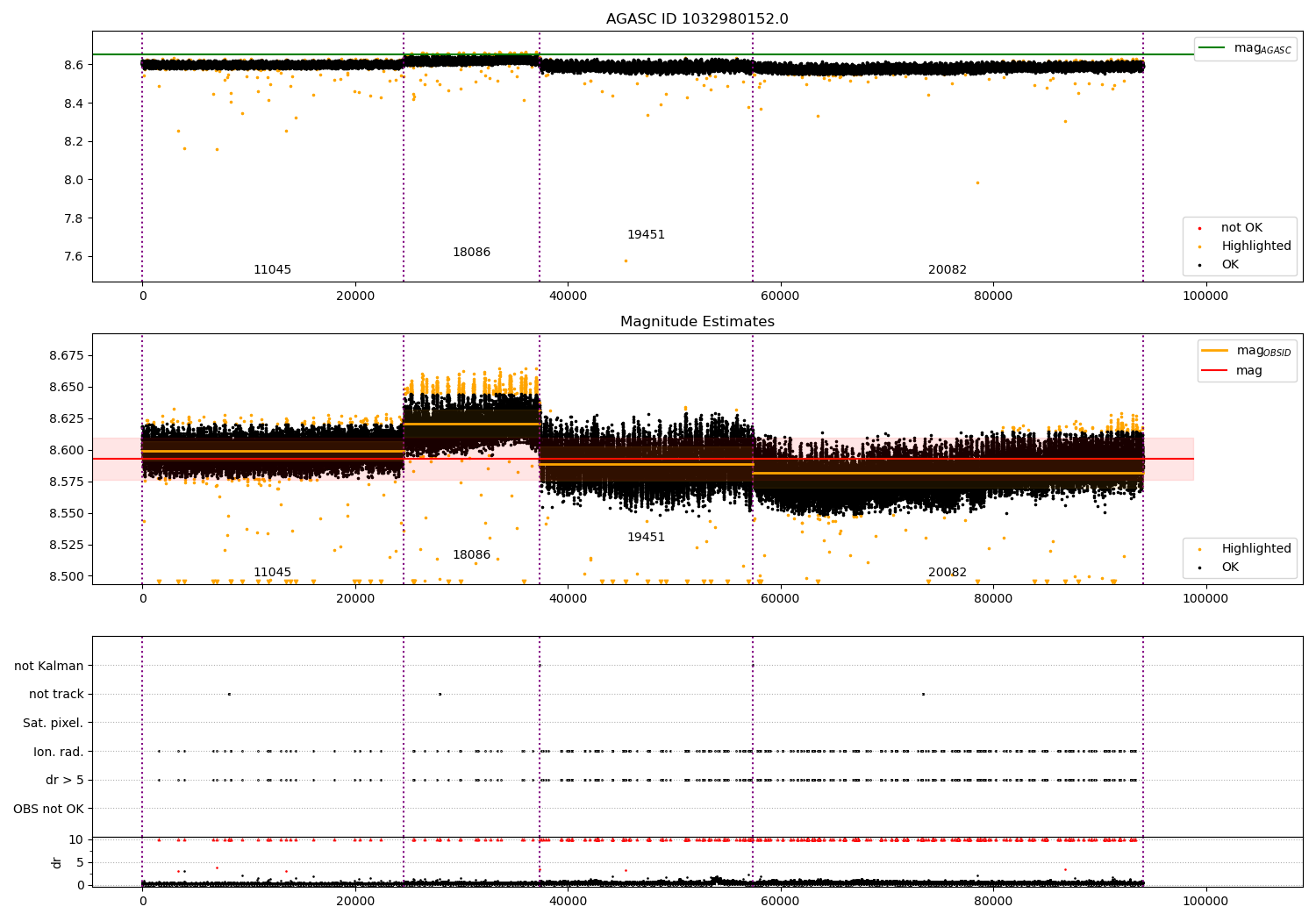Click the 'not OK' legend entry in top plot

click(1241, 228)
